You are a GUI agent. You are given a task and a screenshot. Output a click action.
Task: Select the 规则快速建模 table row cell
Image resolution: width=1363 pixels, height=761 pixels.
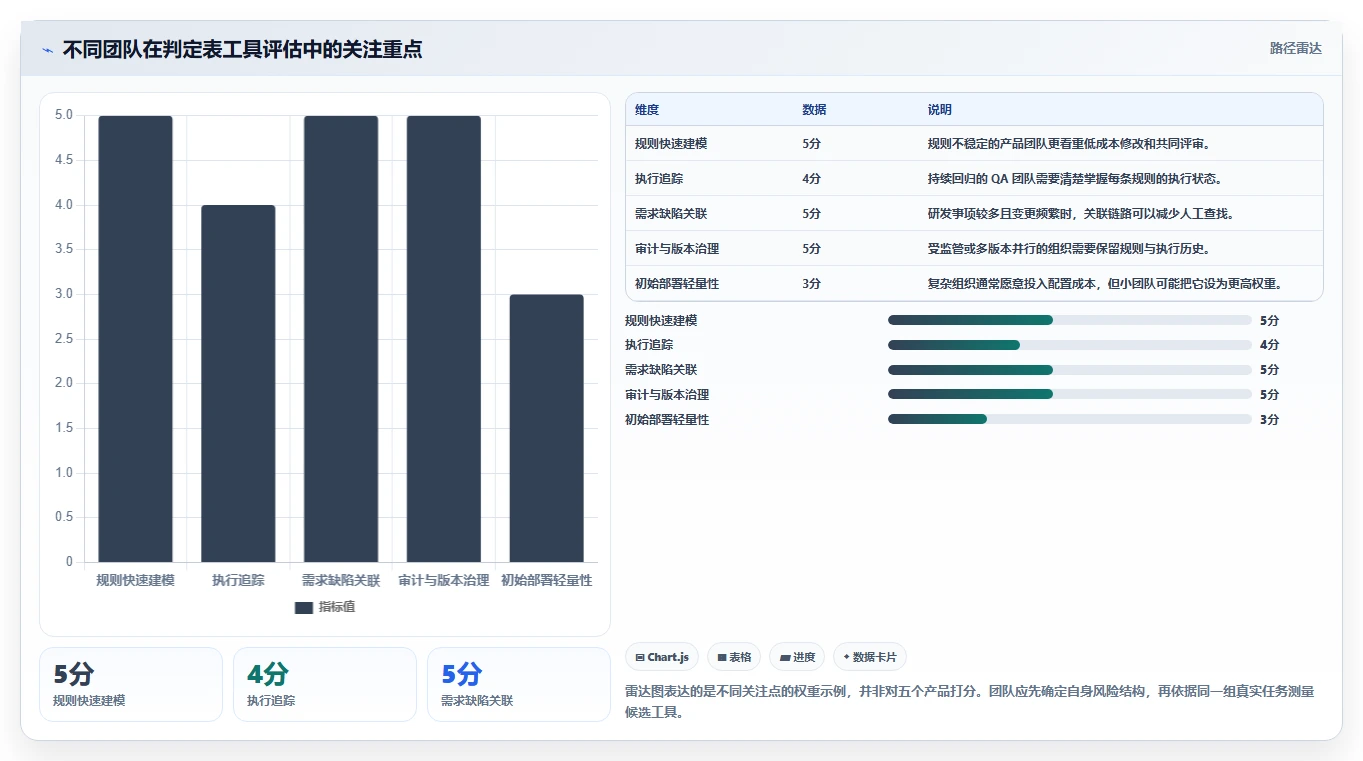point(671,144)
